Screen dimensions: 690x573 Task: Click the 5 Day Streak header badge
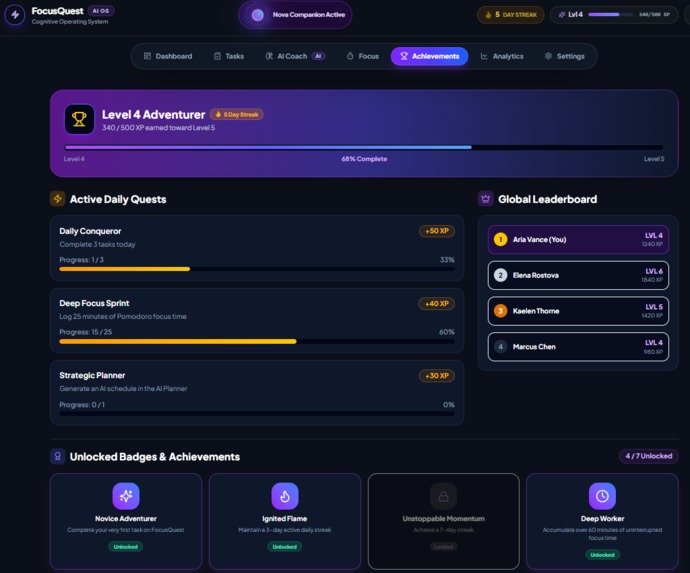coord(510,15)
